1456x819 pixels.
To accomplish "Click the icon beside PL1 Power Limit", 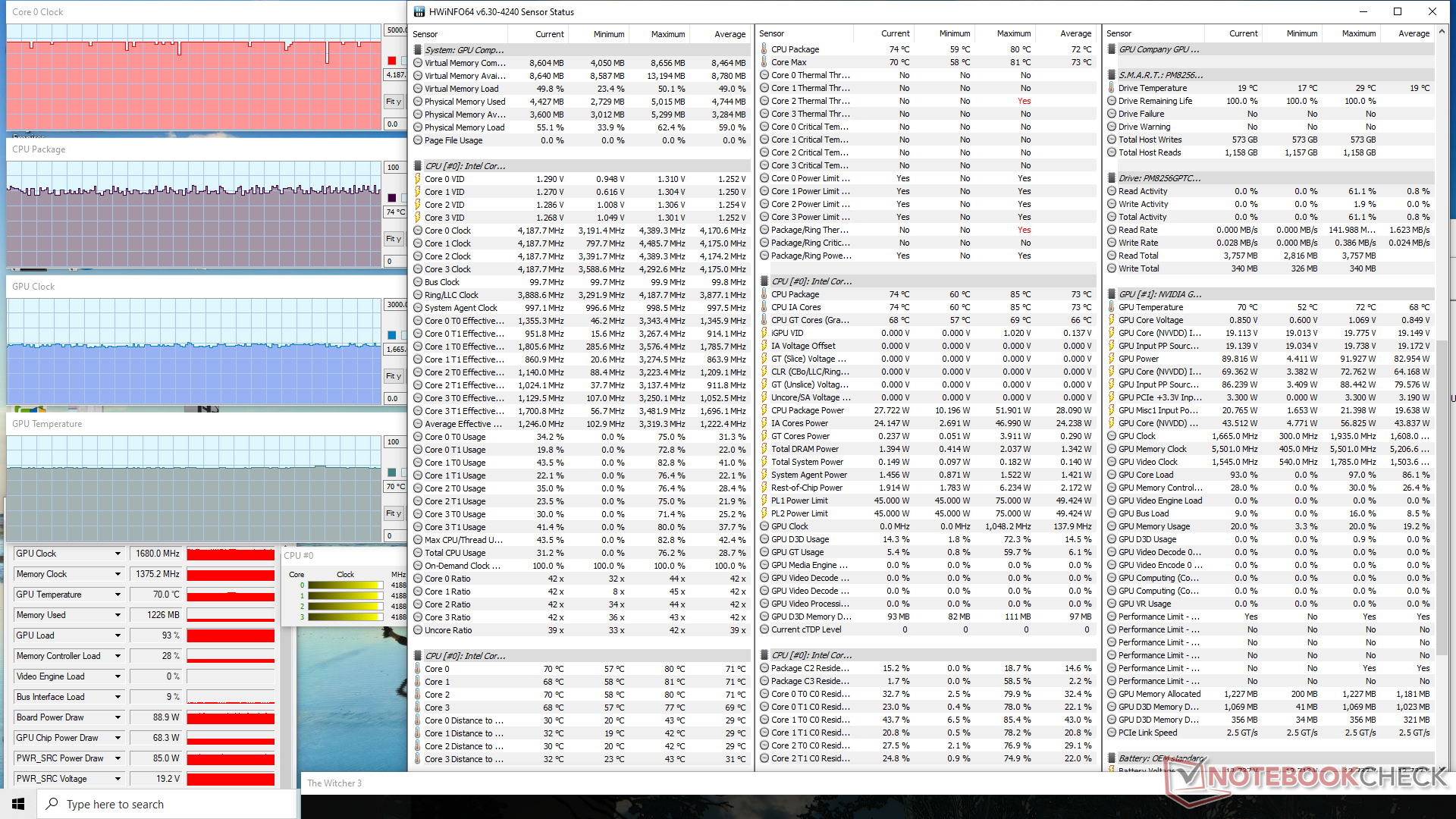I will tap(764, 500).
